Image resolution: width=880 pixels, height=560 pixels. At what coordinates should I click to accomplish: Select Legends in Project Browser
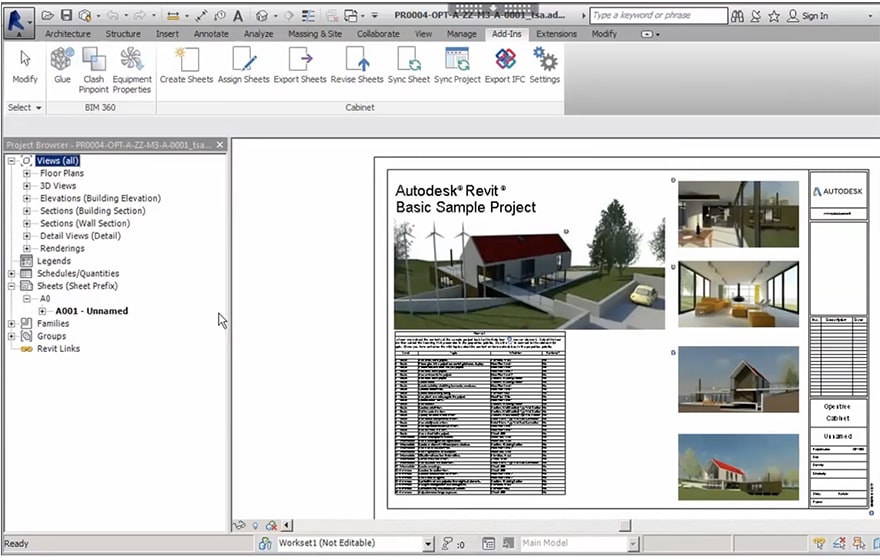pyautogui.click(x=54, y=261)
